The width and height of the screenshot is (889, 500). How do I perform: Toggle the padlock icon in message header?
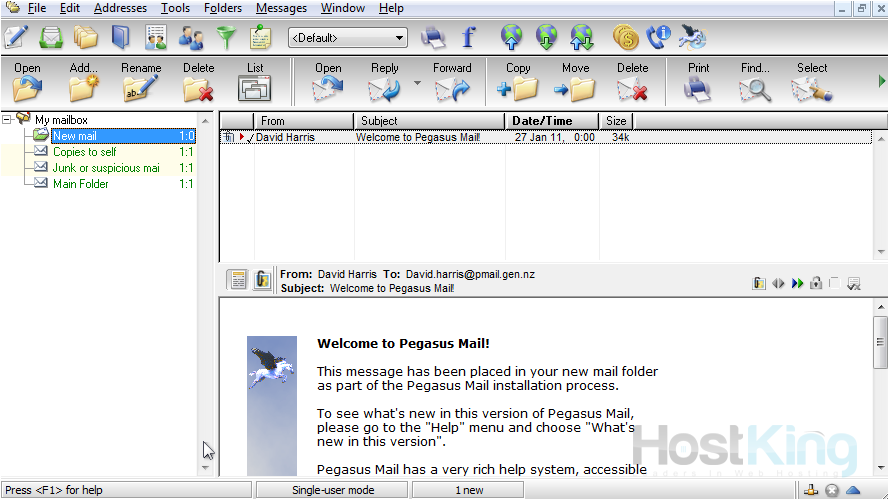(816, 284)
